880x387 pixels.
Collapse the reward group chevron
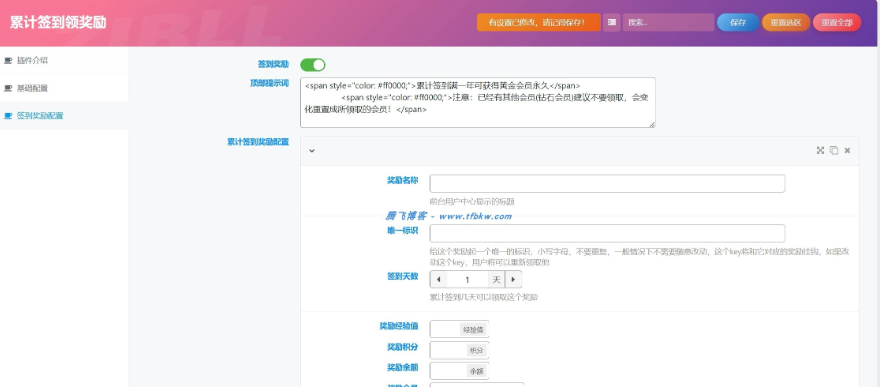pyautogui.click(x=312, y=150)
